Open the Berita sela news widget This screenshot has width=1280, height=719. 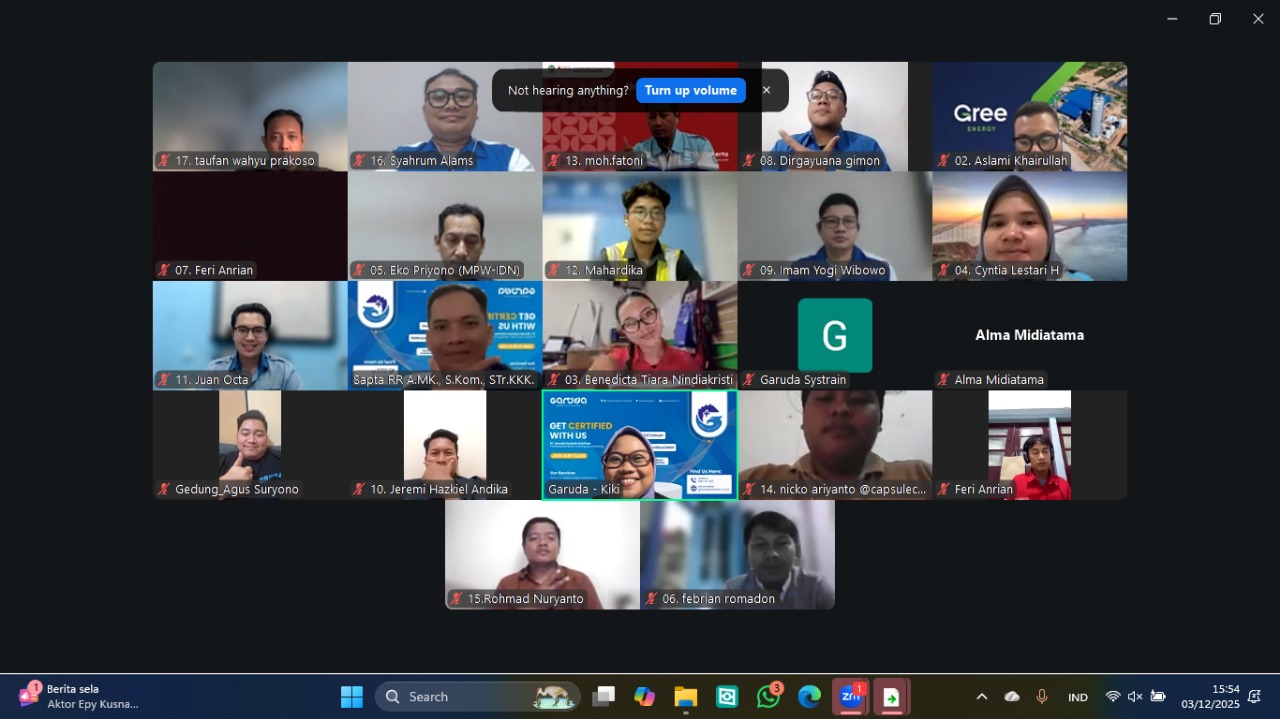click(80, 697)
